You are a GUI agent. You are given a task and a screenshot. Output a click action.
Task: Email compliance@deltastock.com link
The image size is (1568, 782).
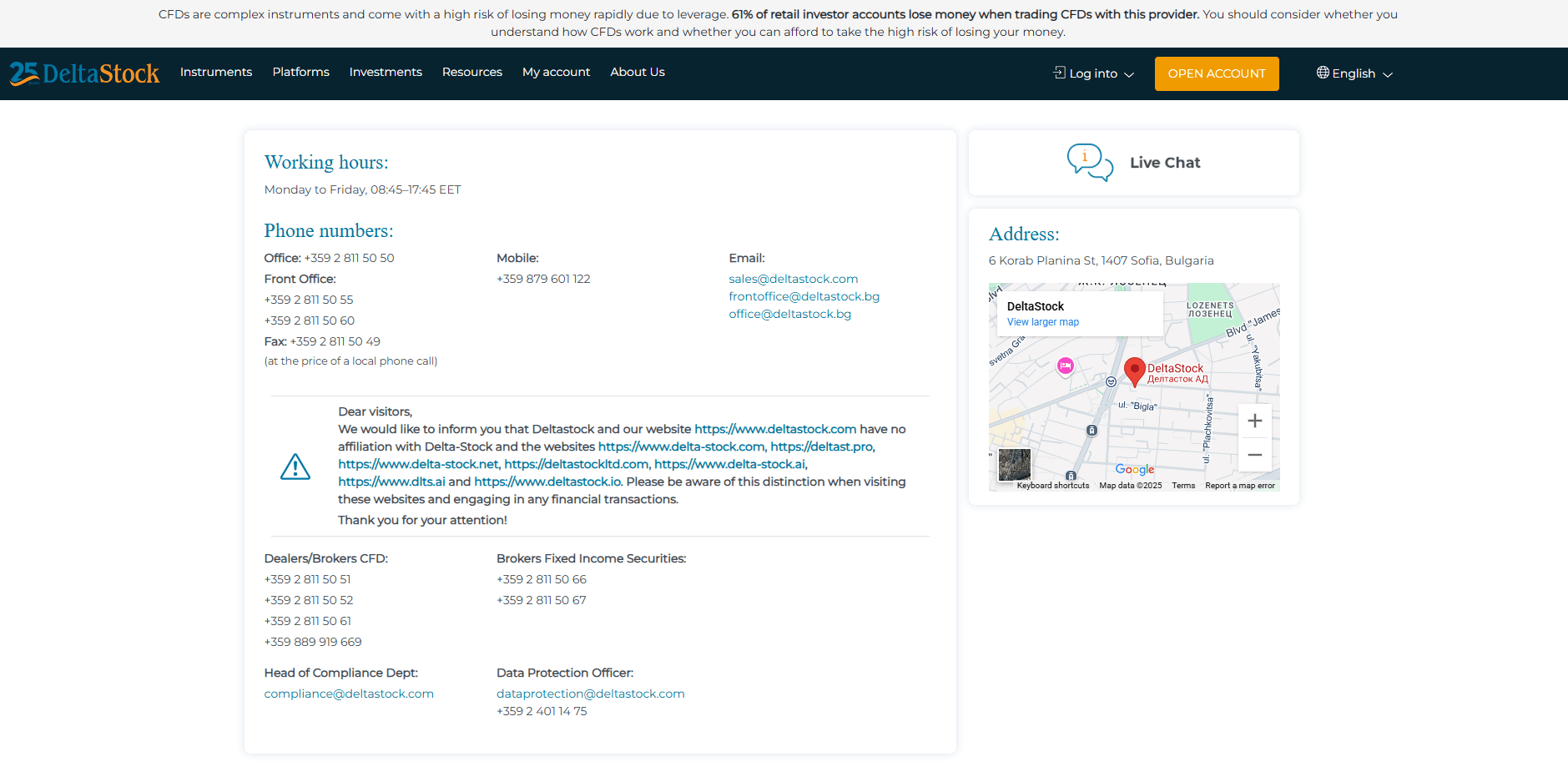[349, 694]
